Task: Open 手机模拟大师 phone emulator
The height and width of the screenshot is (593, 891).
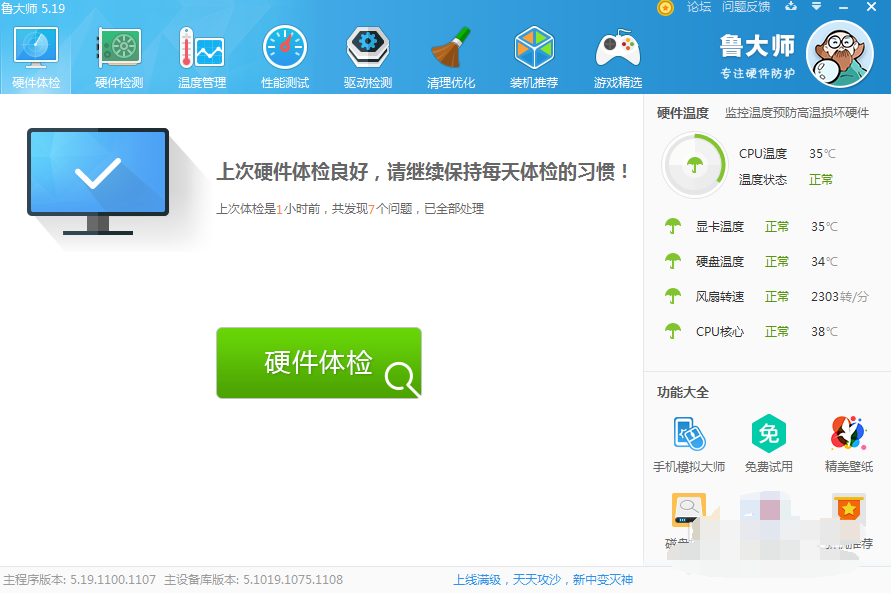Action: click(688, 445)
